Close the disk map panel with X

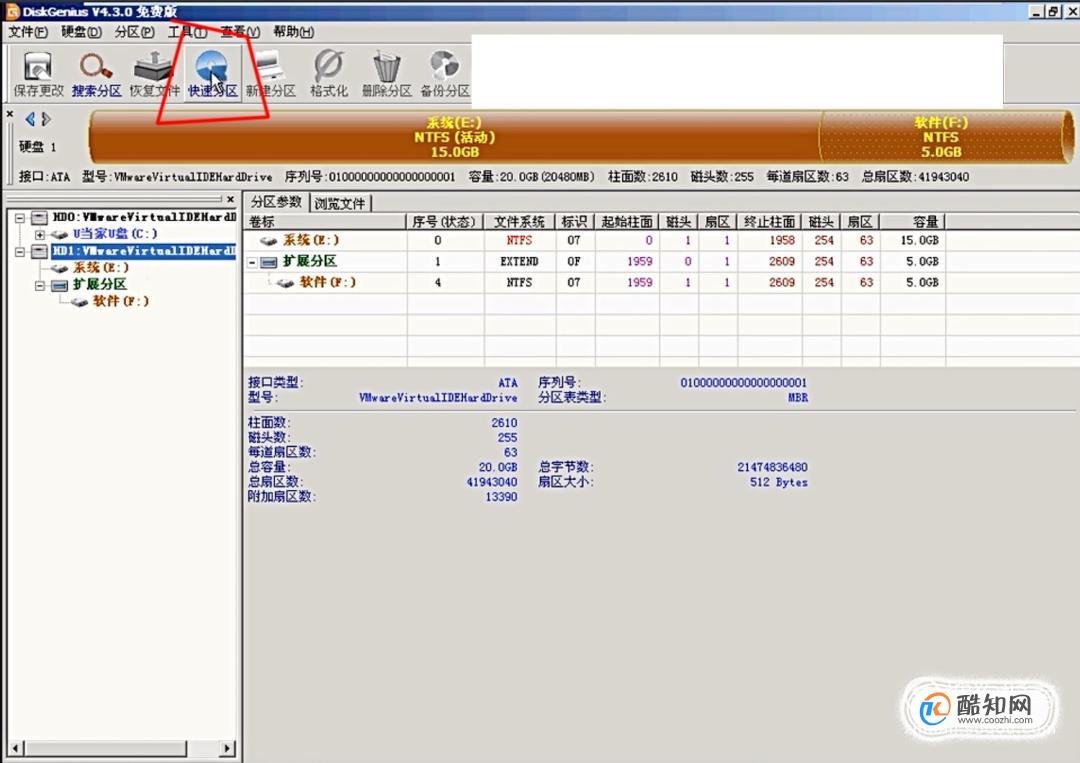coord(10,114)
